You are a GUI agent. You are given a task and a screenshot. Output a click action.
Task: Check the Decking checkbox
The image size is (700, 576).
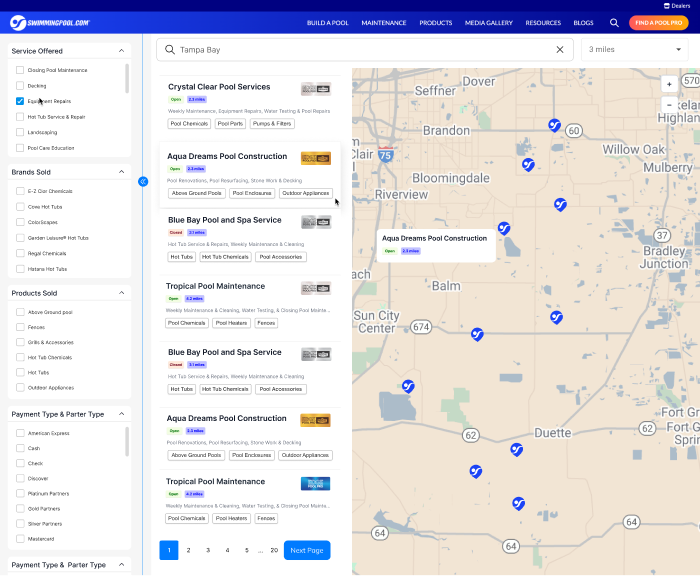click(20, 85)
